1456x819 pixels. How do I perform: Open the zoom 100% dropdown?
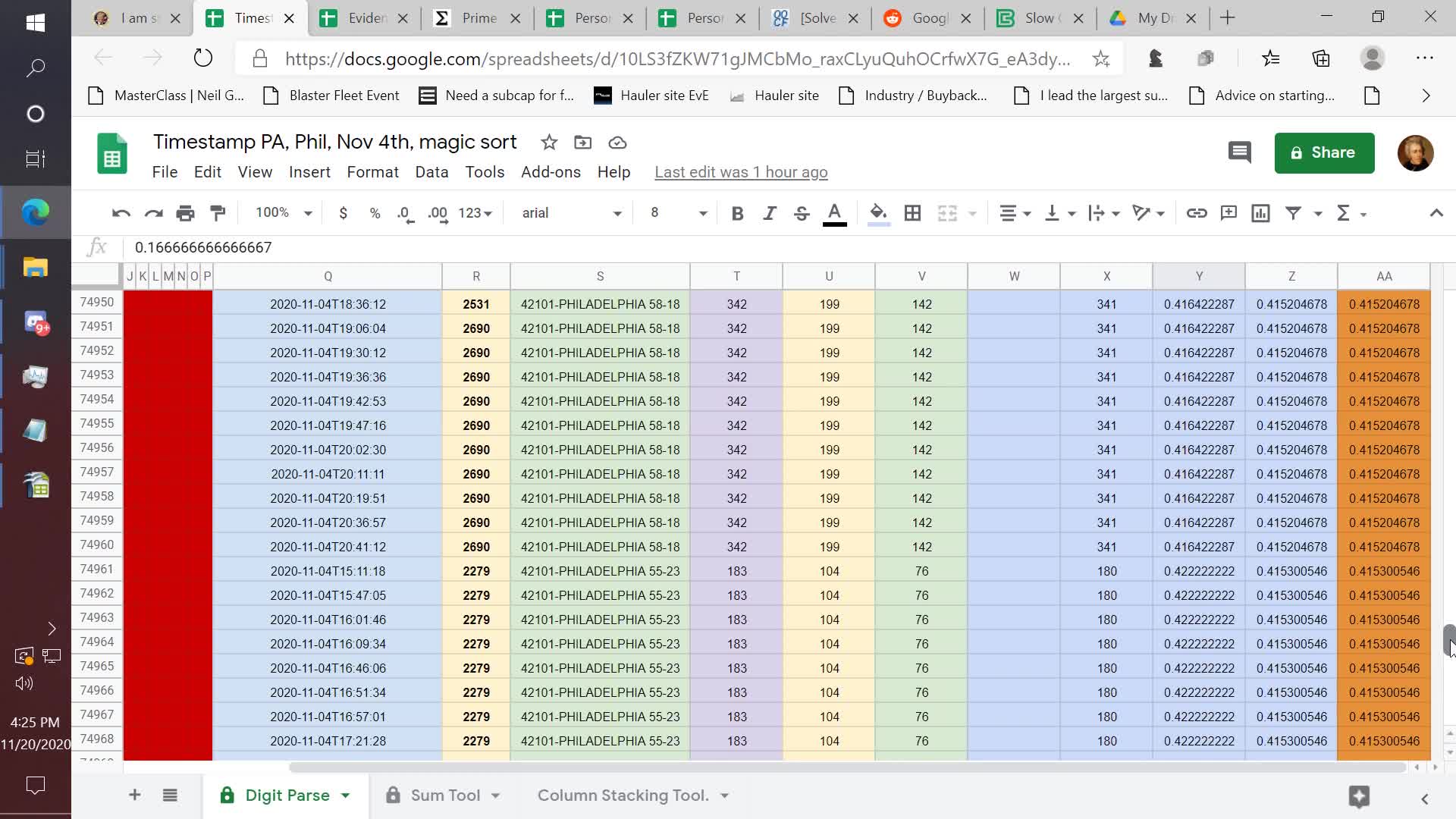284,213
